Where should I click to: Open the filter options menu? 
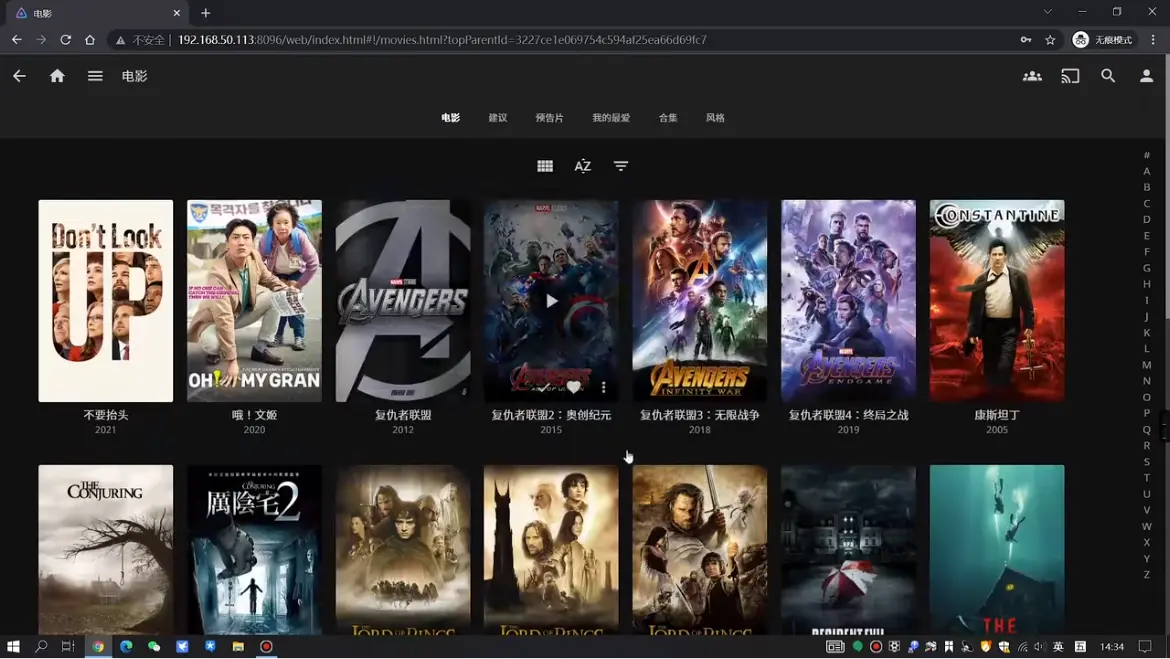[x=621, y=166]
